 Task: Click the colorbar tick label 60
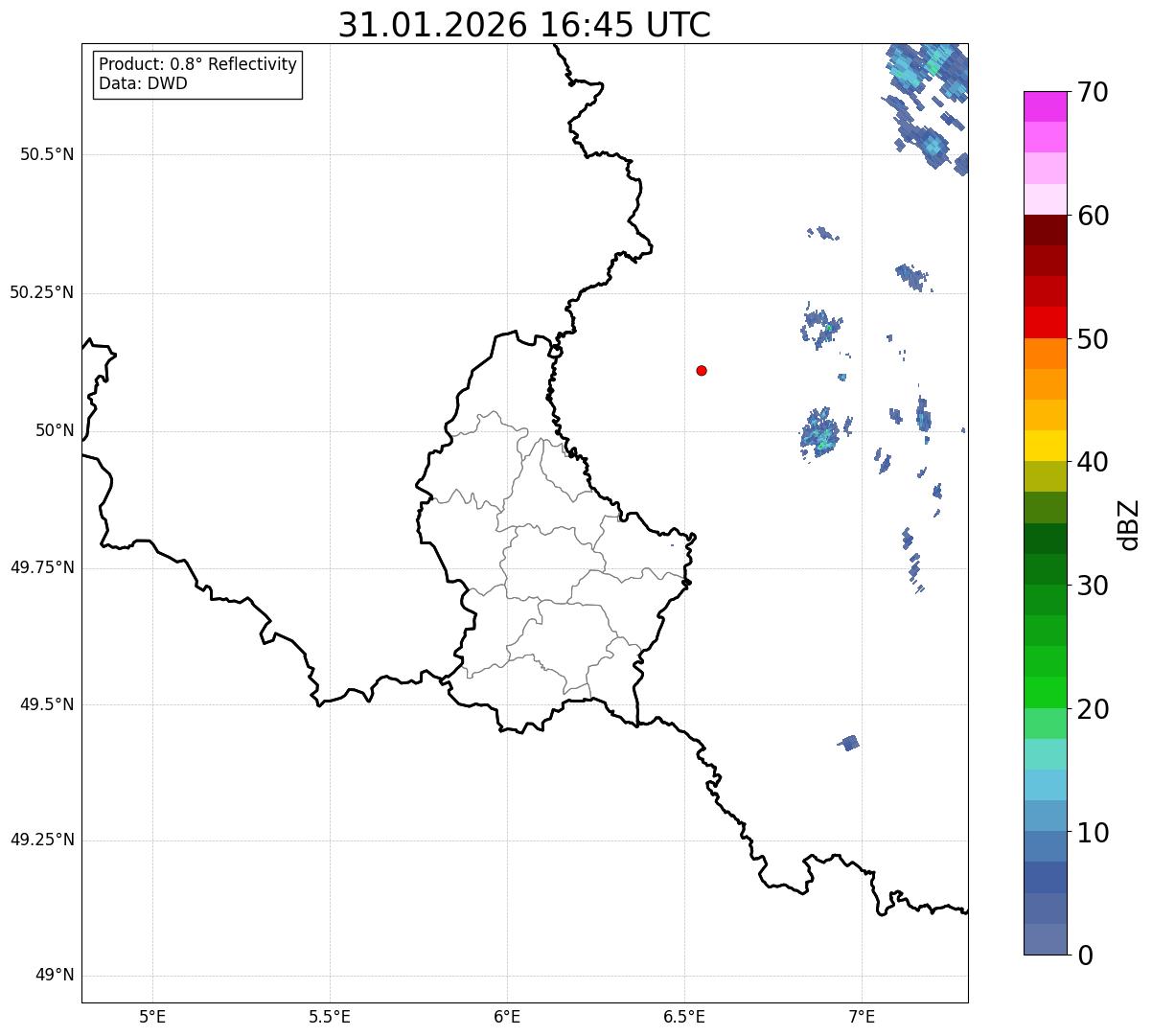click(x=1093, y=216)
